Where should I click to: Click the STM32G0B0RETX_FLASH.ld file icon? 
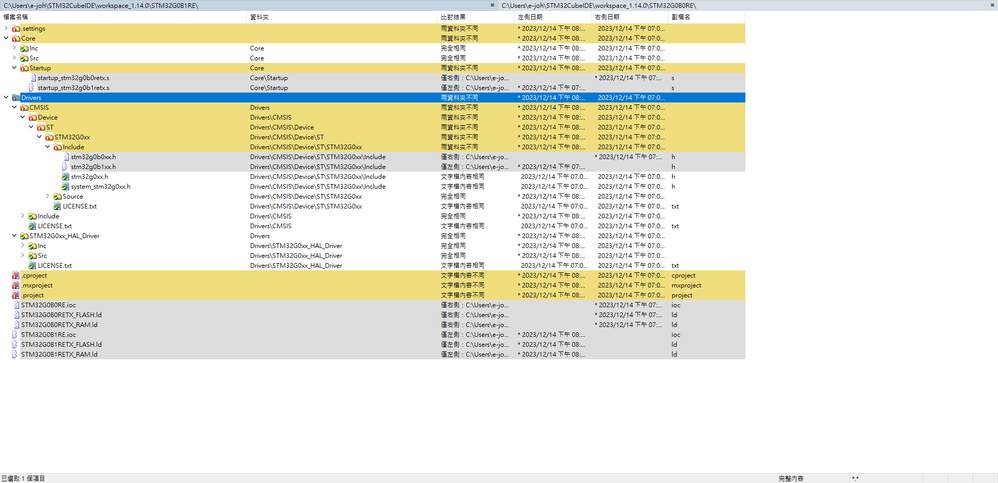[16, 315]
